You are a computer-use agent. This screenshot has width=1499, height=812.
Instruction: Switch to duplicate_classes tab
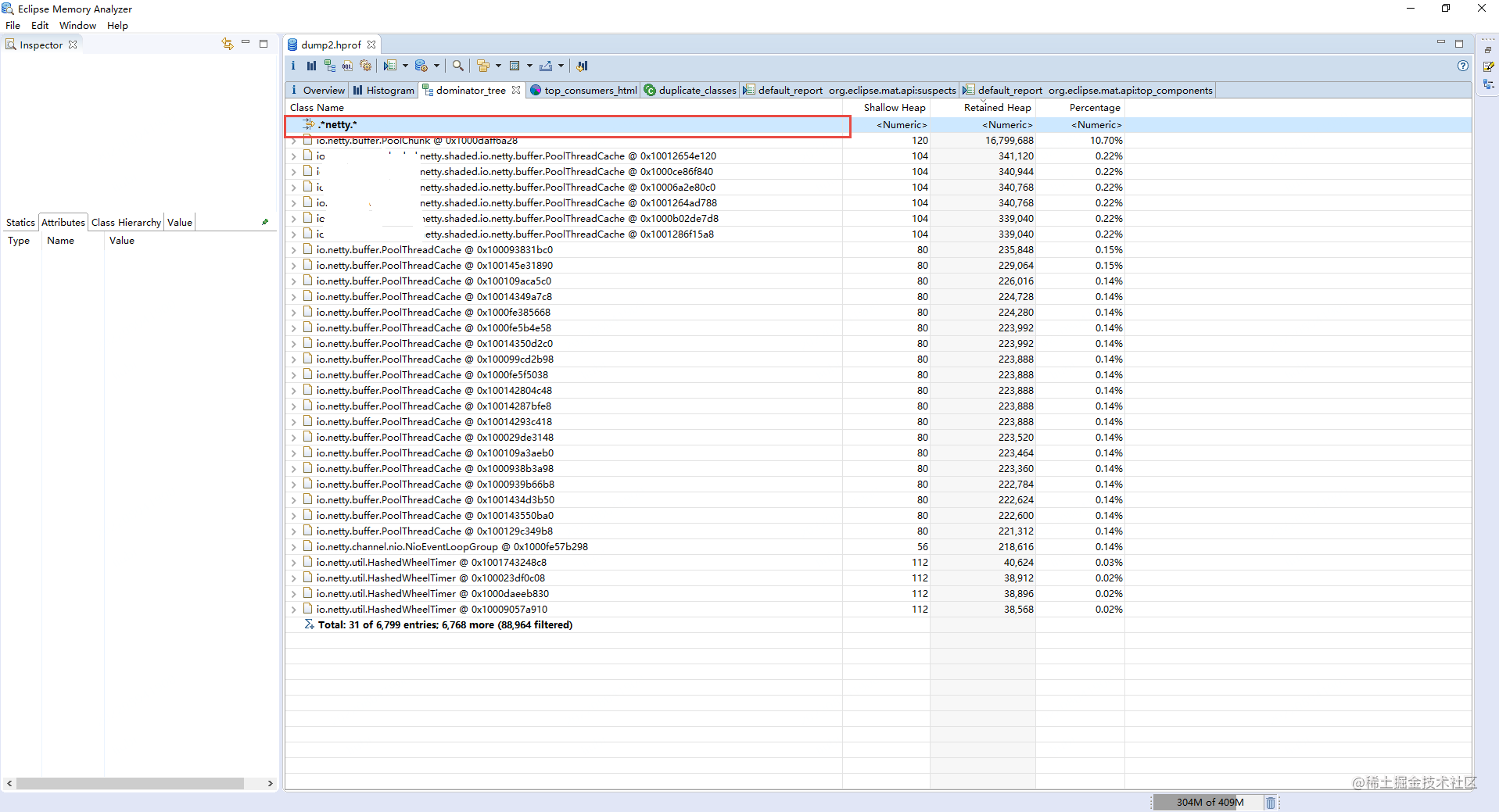pos(690,90)
